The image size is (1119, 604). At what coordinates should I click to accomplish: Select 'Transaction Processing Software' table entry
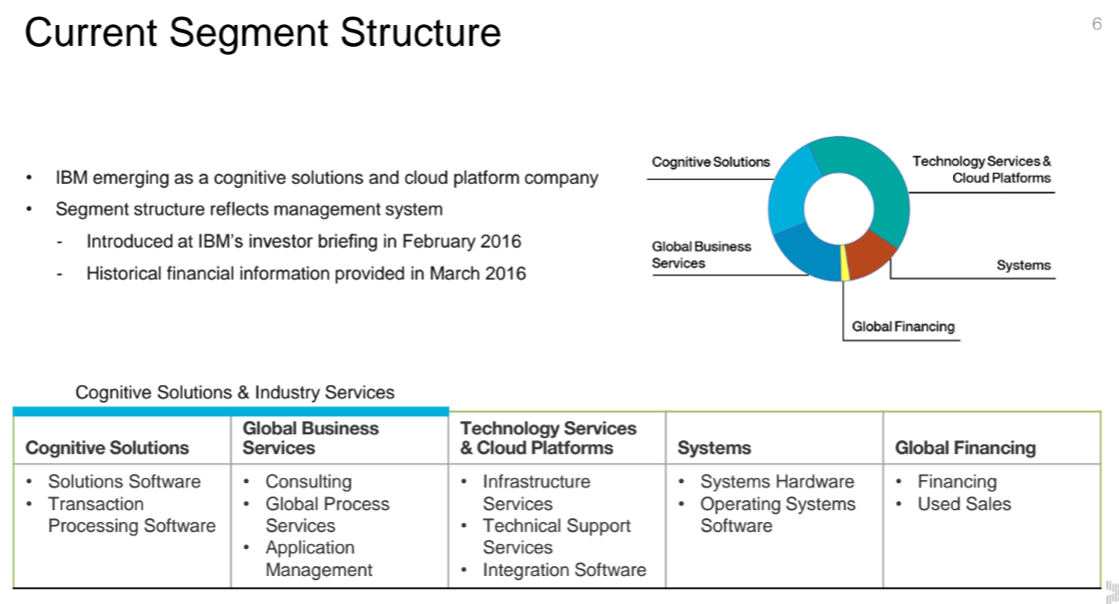coord(132,515)
